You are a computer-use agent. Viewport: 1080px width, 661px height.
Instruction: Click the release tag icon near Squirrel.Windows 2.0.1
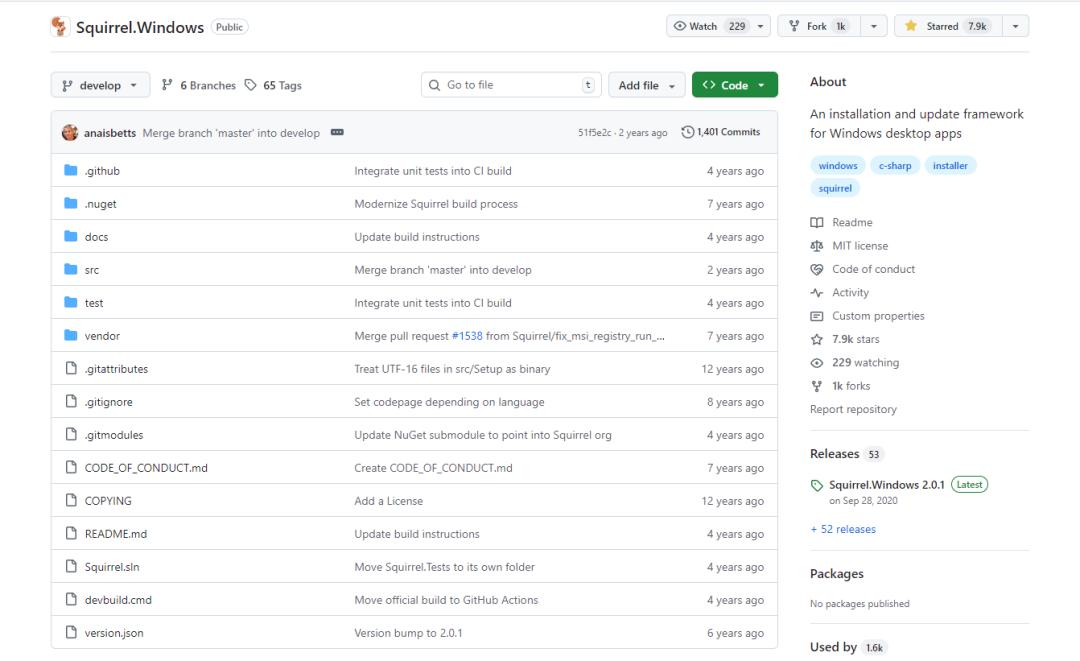(818, 485)
